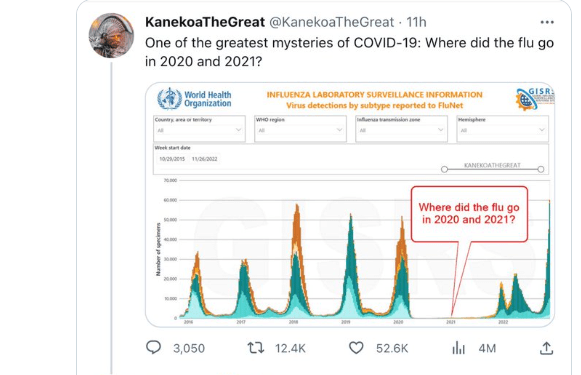The width and height of the screenshot is (581, 375).
Task: Share tweet via upload arrow icon
Action: click(x=546, y=348)
